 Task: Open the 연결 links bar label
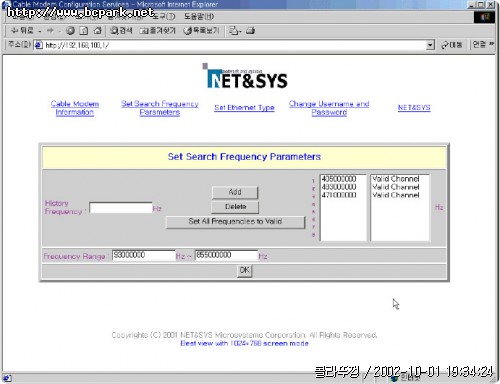pos(479,44)
